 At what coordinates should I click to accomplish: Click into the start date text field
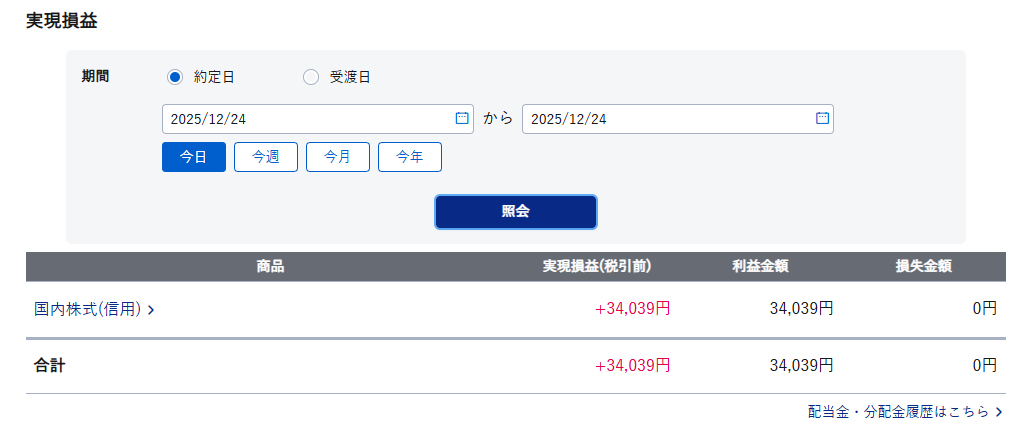click(305, 119)
